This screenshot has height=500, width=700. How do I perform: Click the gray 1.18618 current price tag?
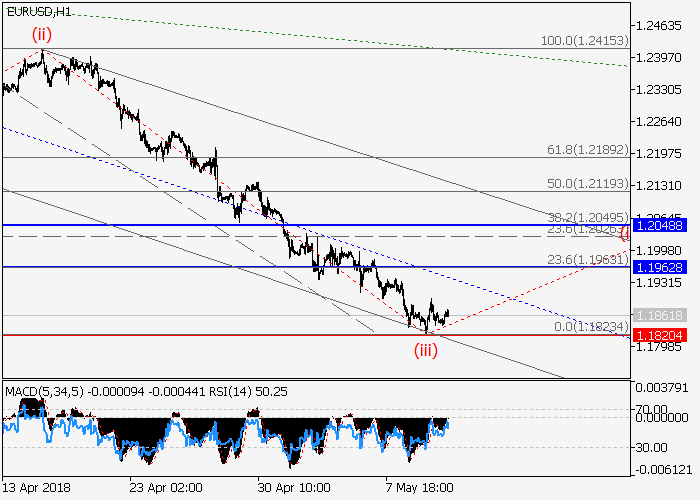click(x=662, y=315)
